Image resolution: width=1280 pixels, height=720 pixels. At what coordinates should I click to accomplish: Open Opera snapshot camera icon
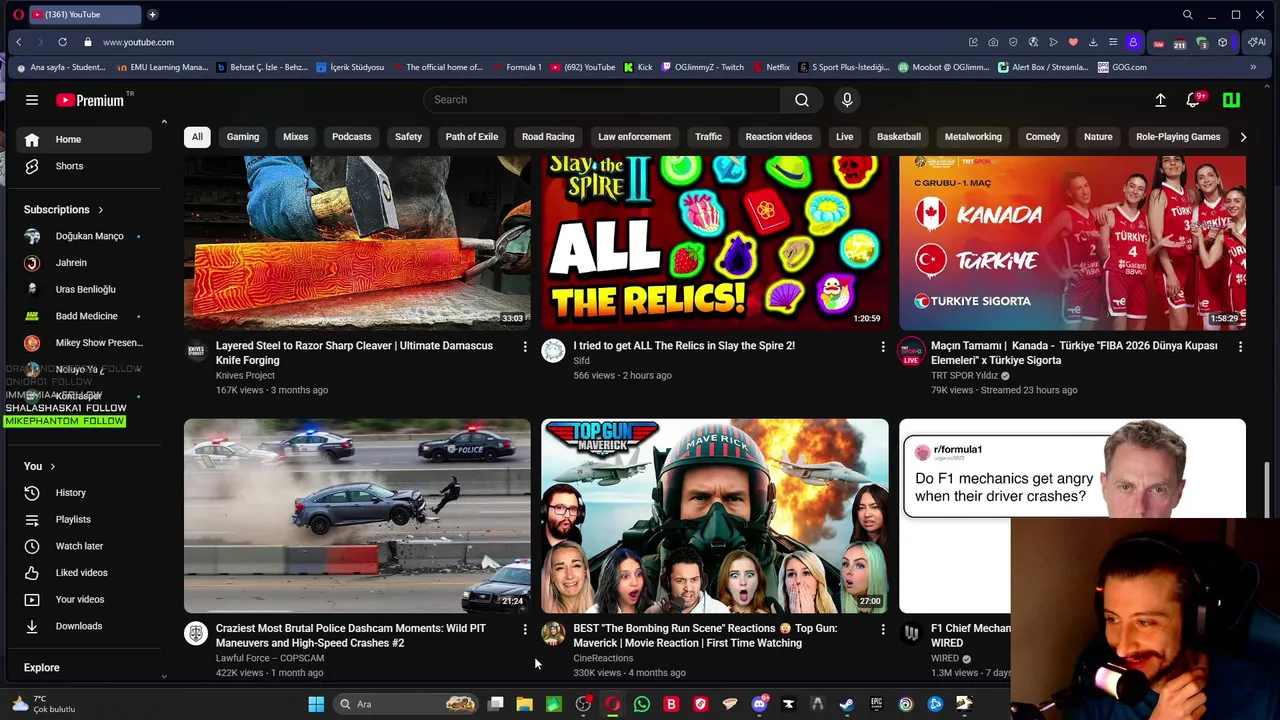pyautogui.click(x=993, y=42)
